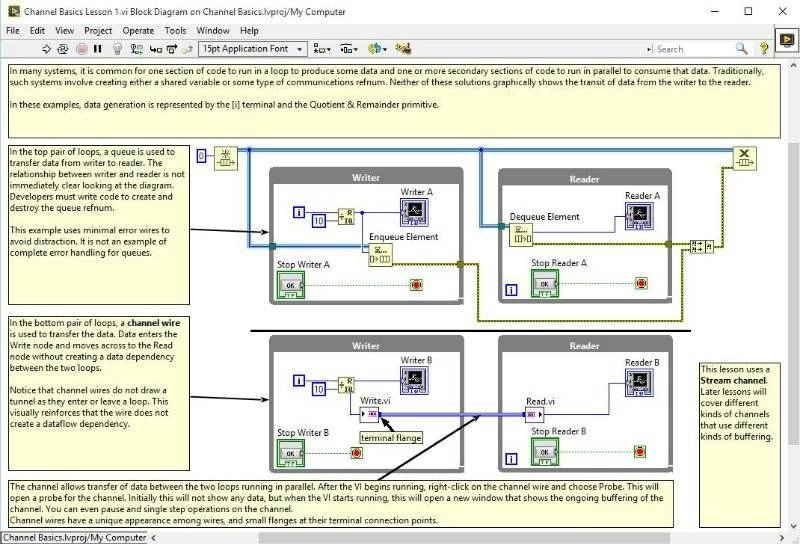Select the Write.vi channel endpoint
This screenshot has height=544, width=800.
[370, 414]
